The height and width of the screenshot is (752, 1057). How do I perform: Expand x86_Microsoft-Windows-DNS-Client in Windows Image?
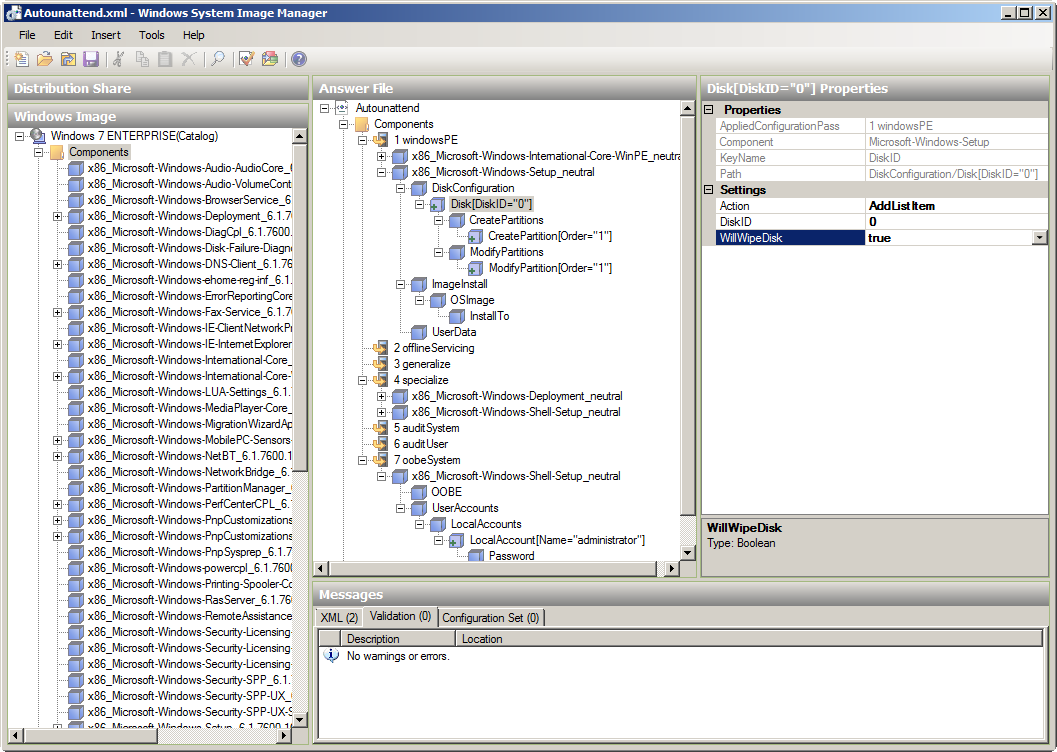pos(57,264)
